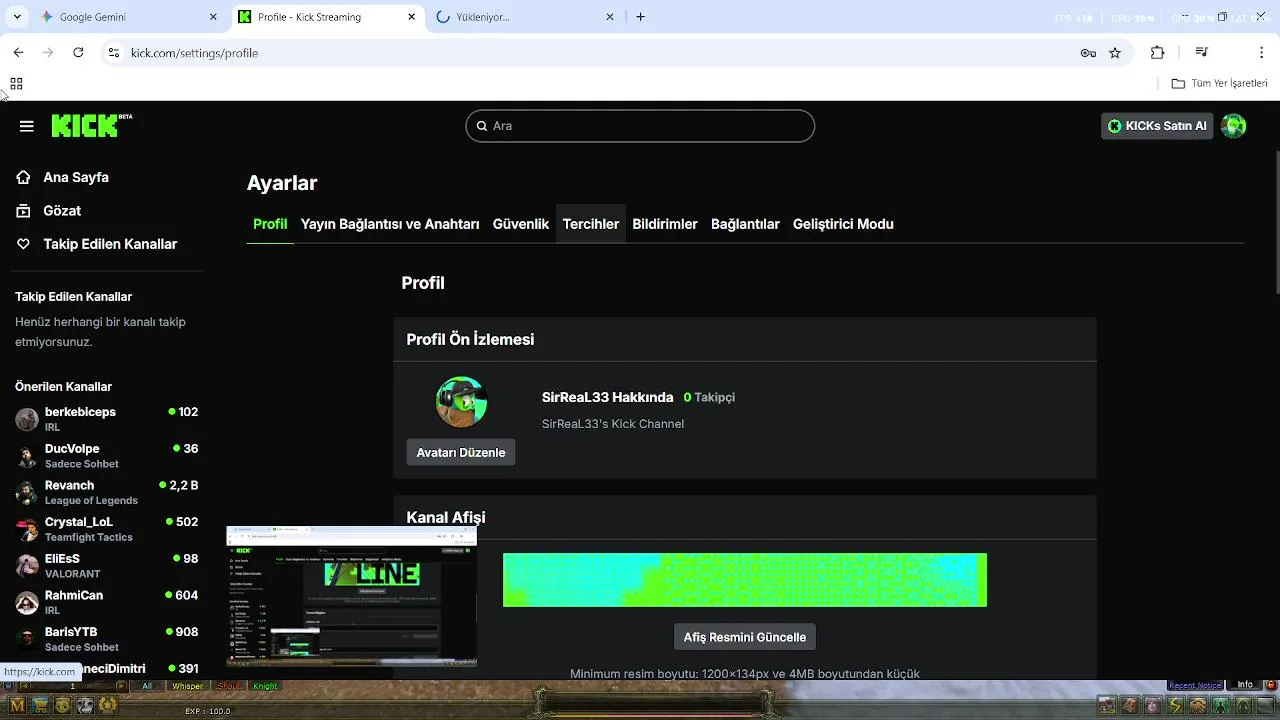
Task: Open Gözat browse icon in sidebar
Action: click(x=24, y=211)
